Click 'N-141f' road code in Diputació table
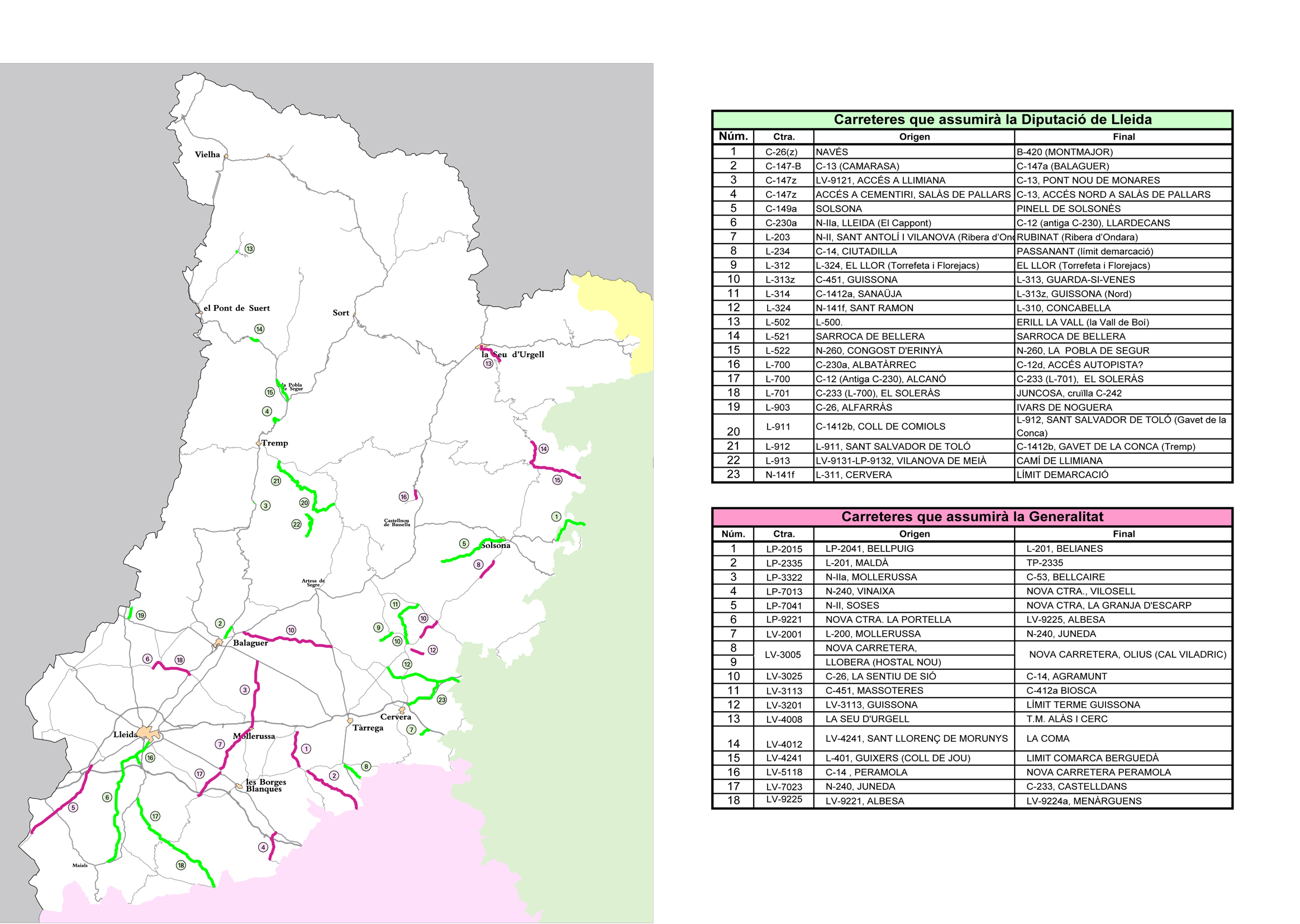 point(780,475)
